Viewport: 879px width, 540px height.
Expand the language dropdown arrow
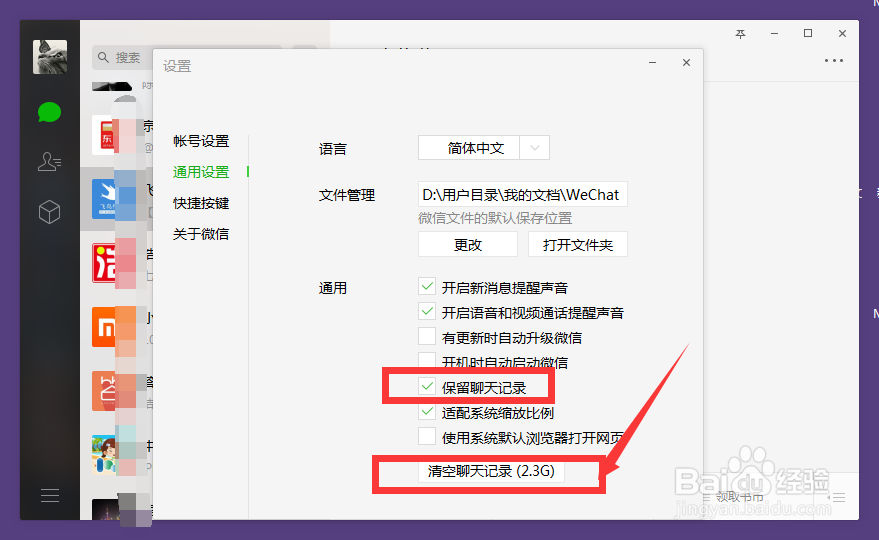click(x=534, y=148)
